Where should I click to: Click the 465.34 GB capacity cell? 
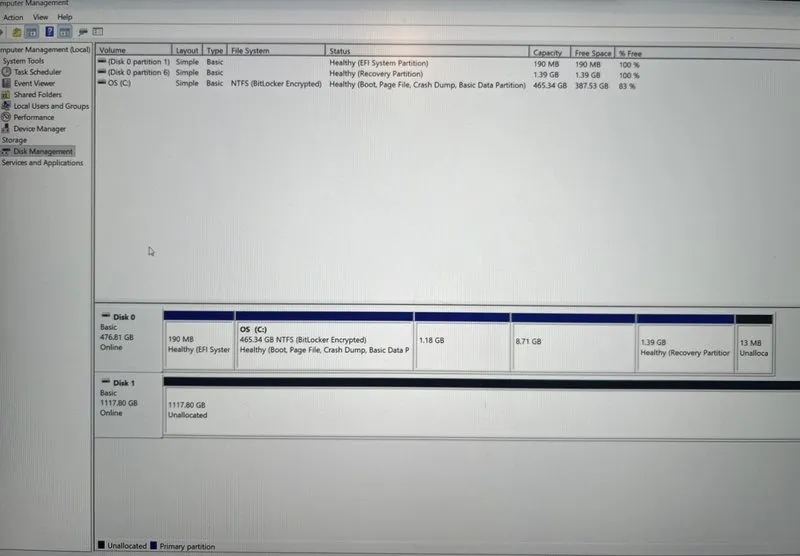point(549,86)
